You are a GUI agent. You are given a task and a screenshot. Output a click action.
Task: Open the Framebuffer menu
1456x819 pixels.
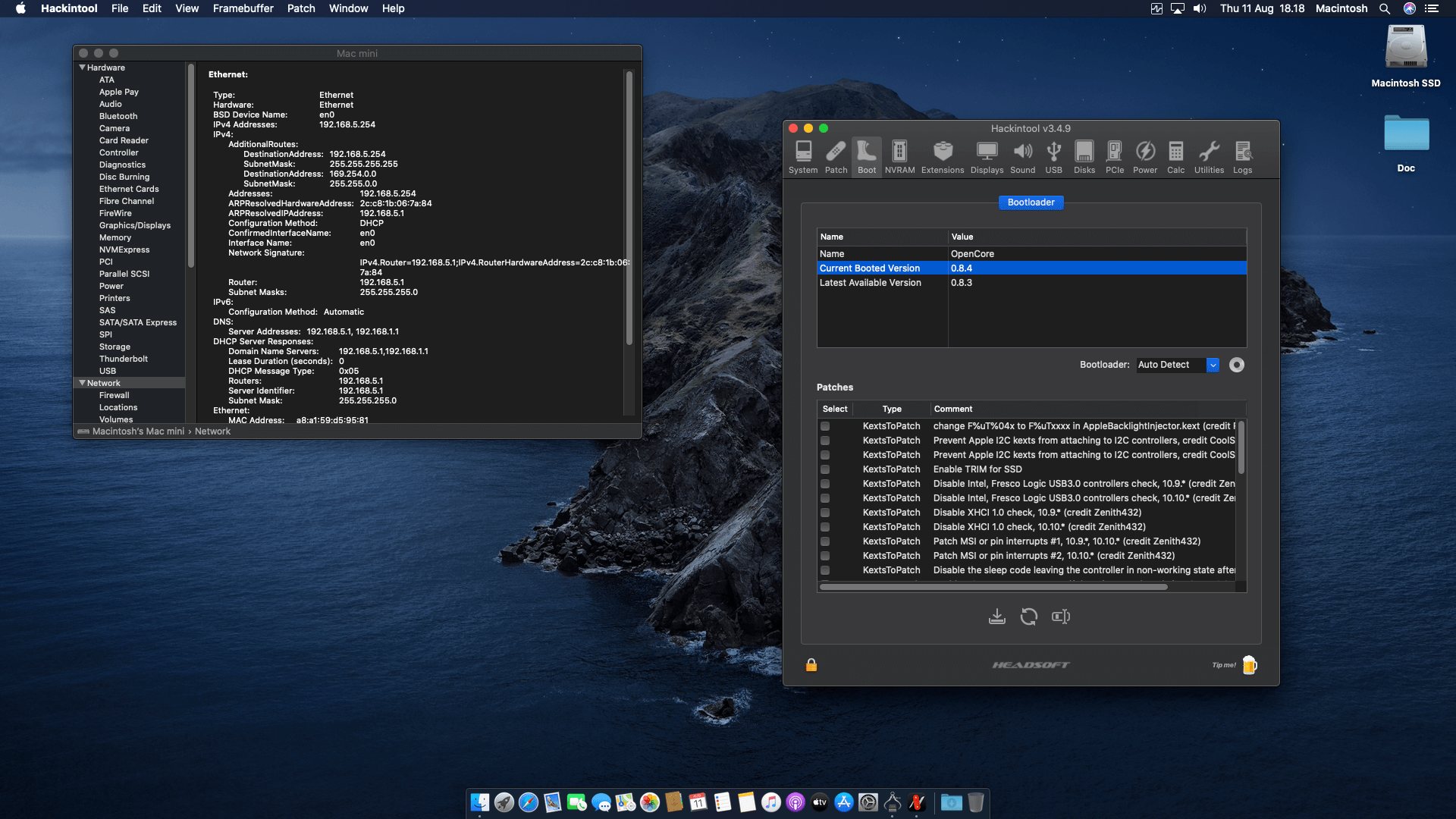(x=243, y=8)
